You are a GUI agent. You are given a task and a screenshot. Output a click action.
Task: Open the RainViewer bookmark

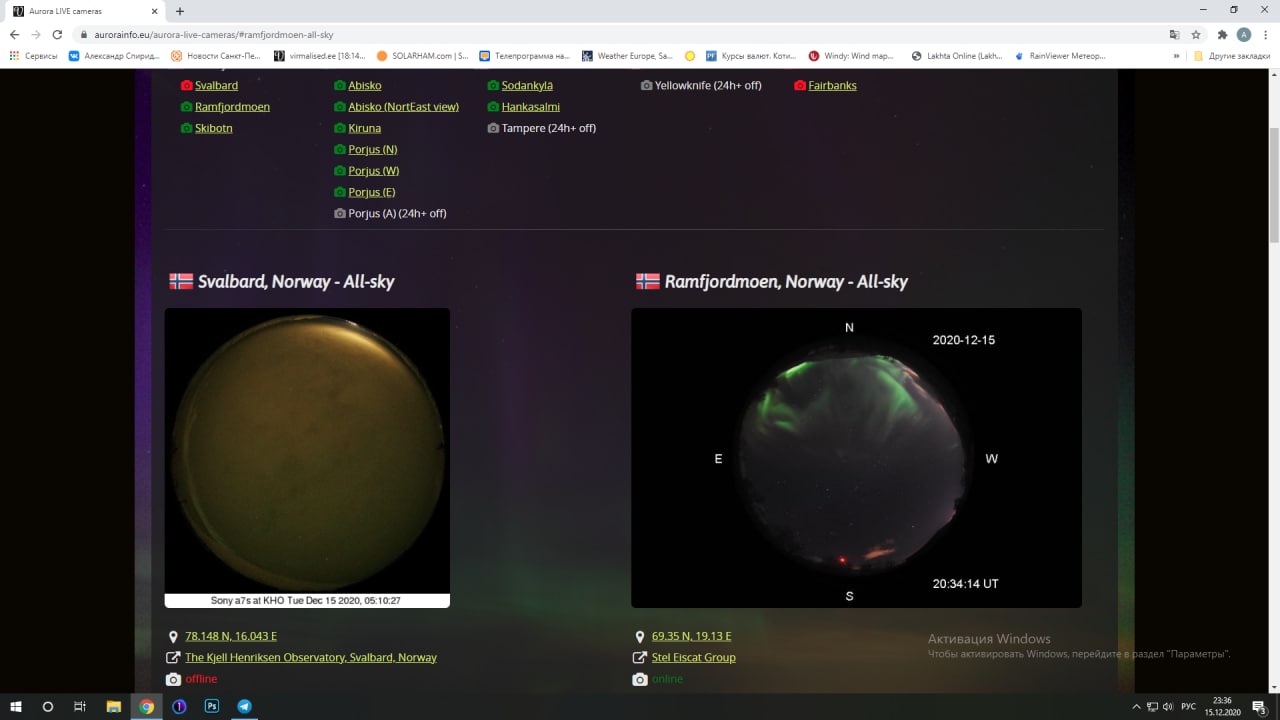pyautogui.click(x=1061, y=56)
